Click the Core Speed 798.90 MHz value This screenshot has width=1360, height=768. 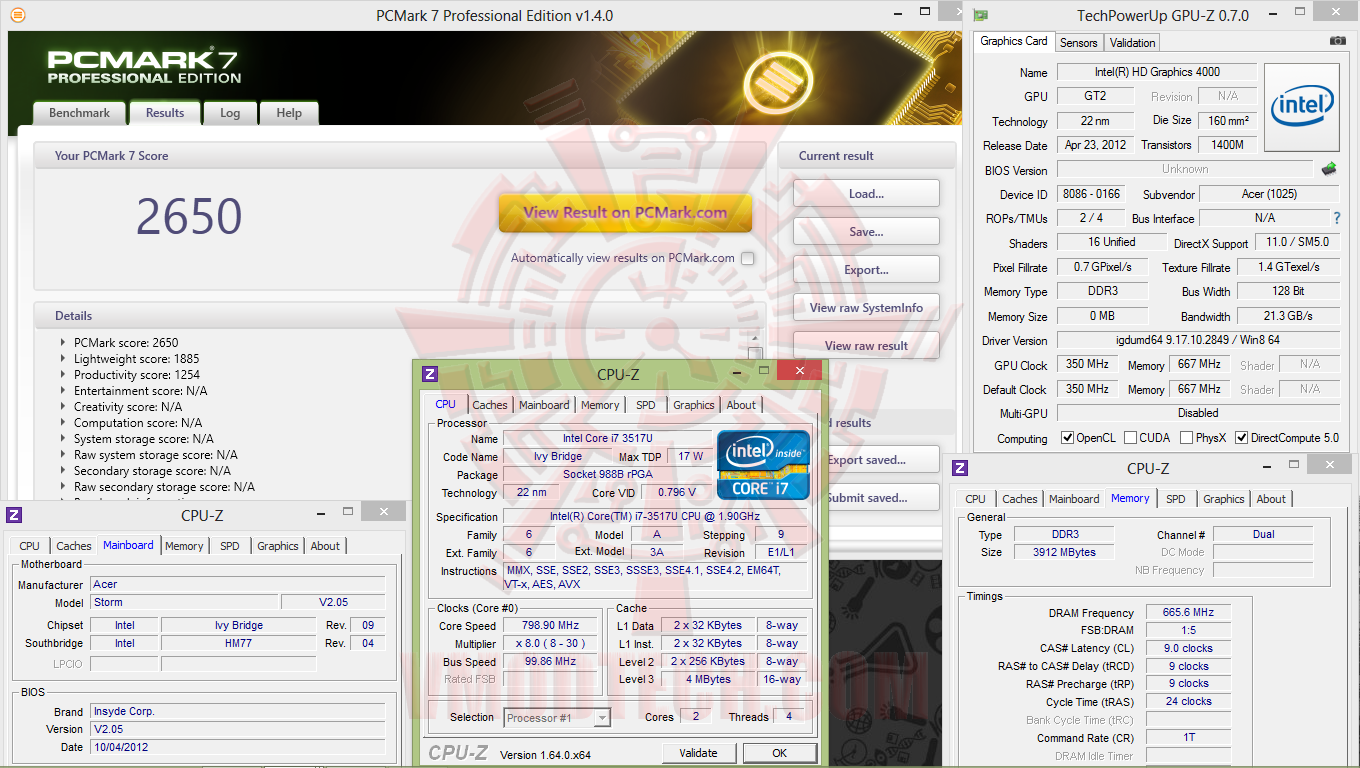[x=549, y=625]
